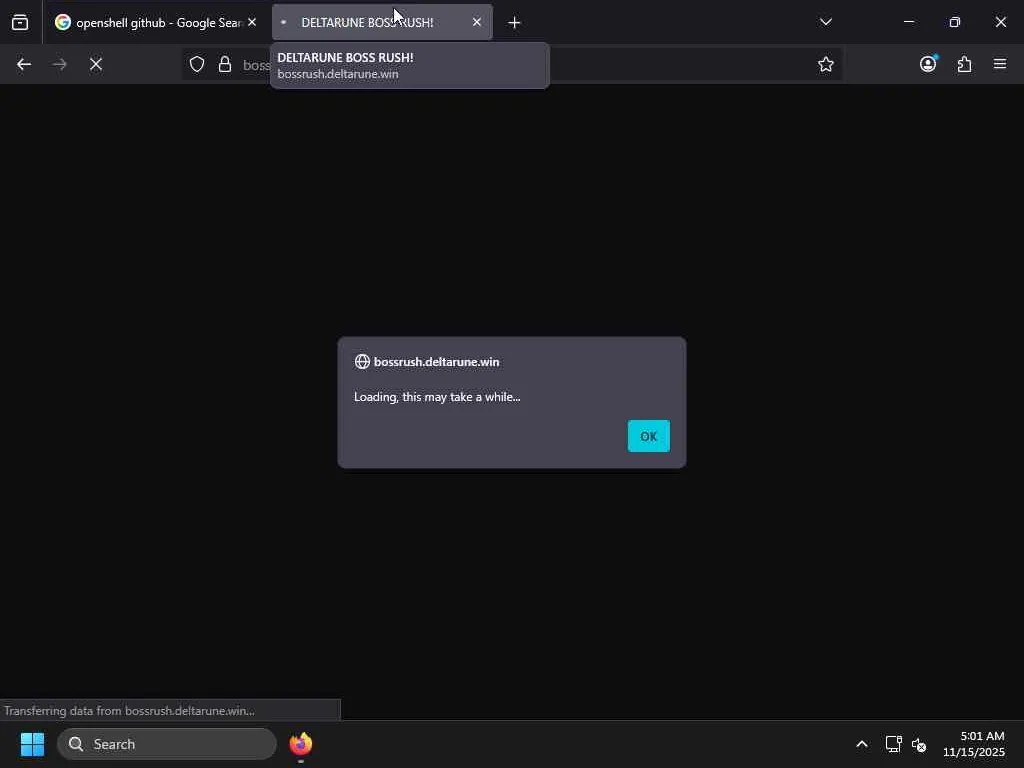Click bossrush.deltarune.win dialog title text
1024x768 pixels.
(436, 362)
